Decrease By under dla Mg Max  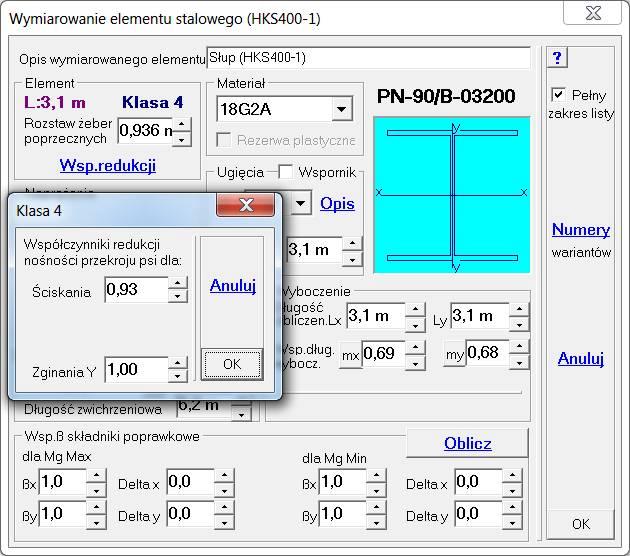96,523
